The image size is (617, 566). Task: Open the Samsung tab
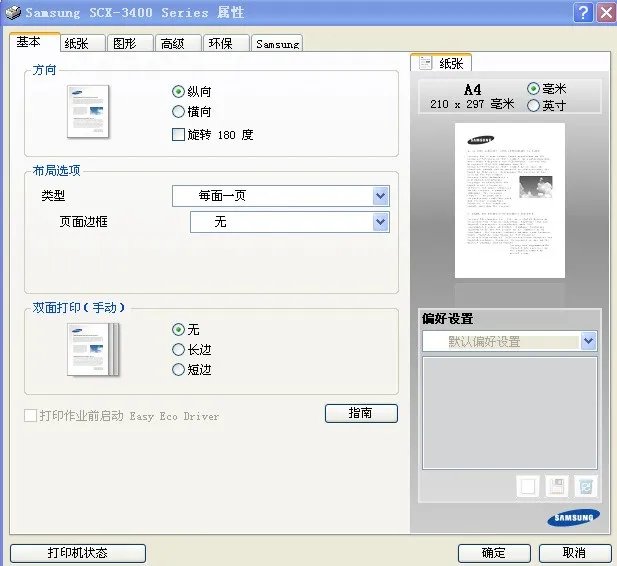coord(277,43)
